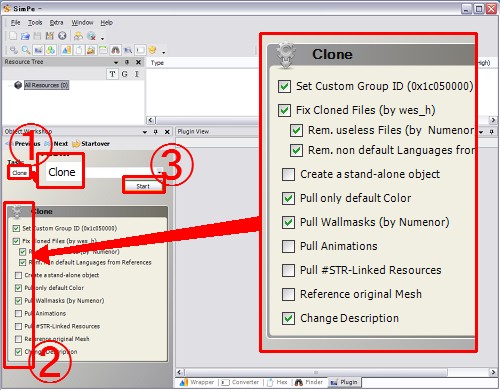Toggle Pull Wallmasks checkbox in Object Workshop
The image size is (500, 390).
point(18,301)
